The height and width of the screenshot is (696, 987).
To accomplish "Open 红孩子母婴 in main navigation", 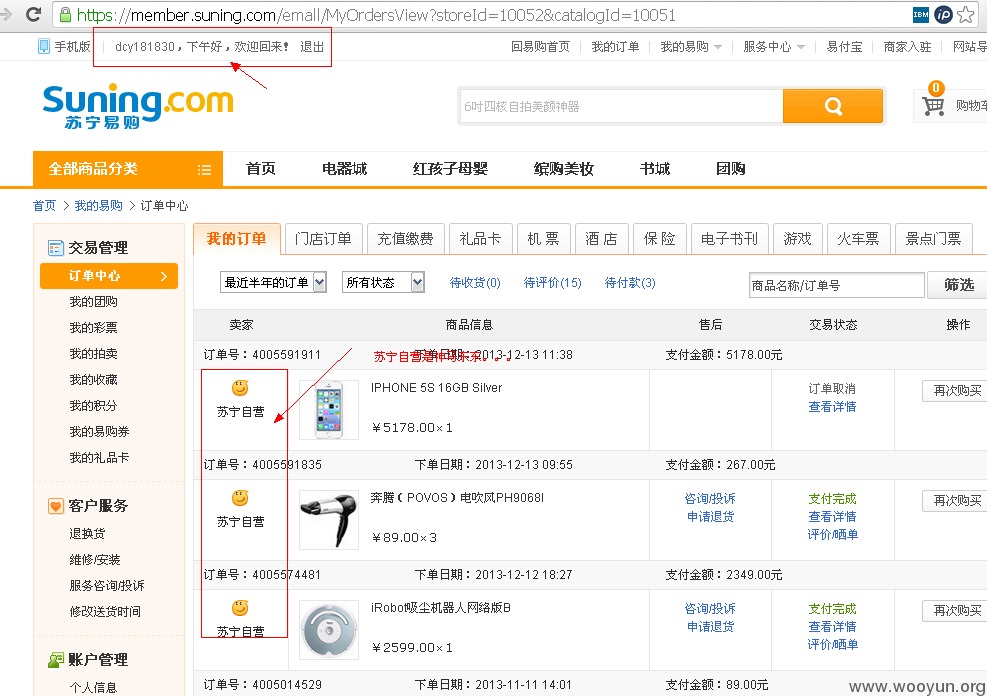I will click(450, 169).
